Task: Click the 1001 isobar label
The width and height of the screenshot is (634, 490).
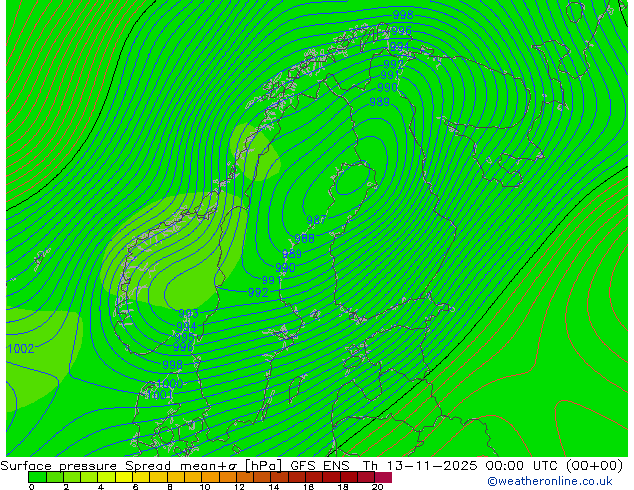Action: 158,395
